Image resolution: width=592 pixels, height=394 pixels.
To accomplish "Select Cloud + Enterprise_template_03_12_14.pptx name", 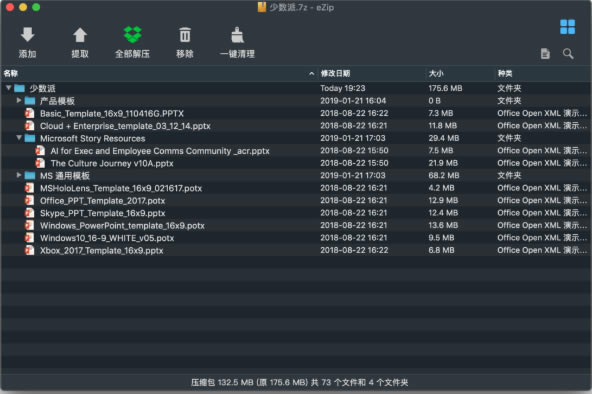I will [x=125, y=126].
